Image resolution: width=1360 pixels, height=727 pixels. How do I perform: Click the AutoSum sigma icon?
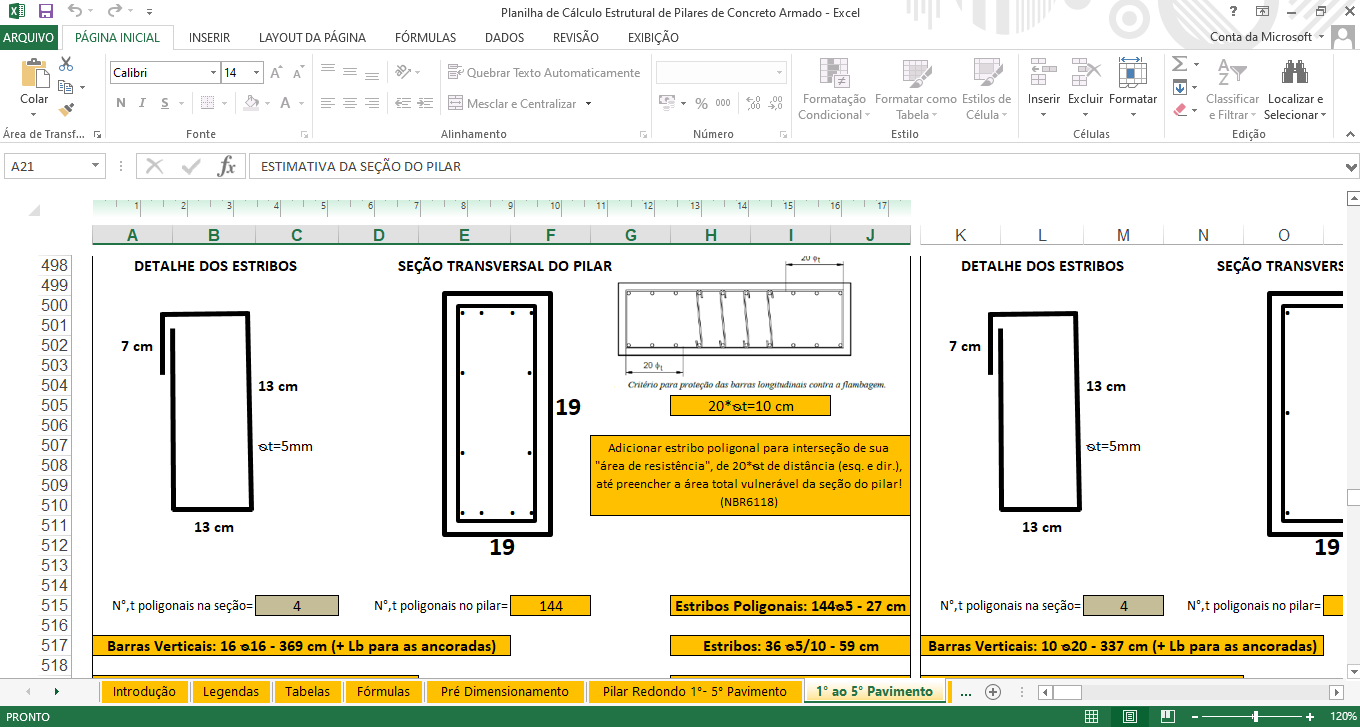pos(1179,64)
